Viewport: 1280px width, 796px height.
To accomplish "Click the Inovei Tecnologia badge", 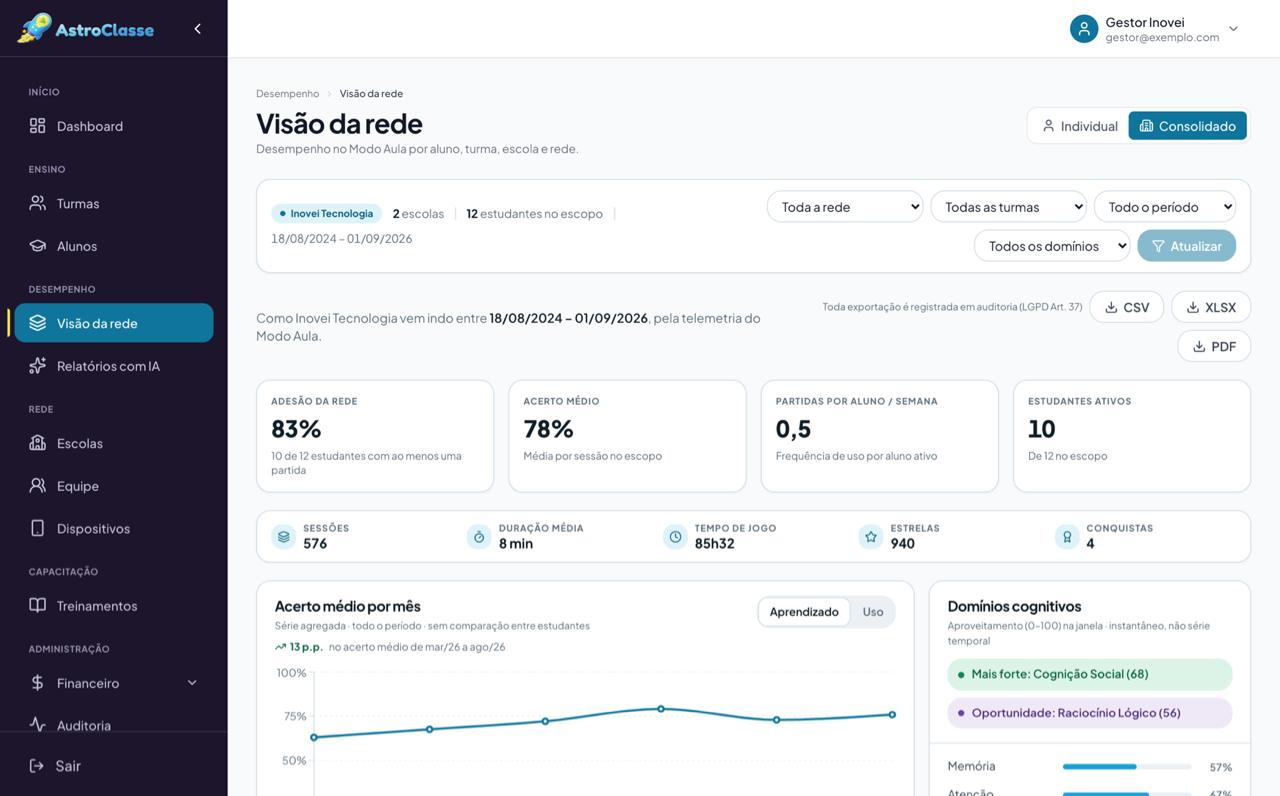I will (x=326, y=213).
